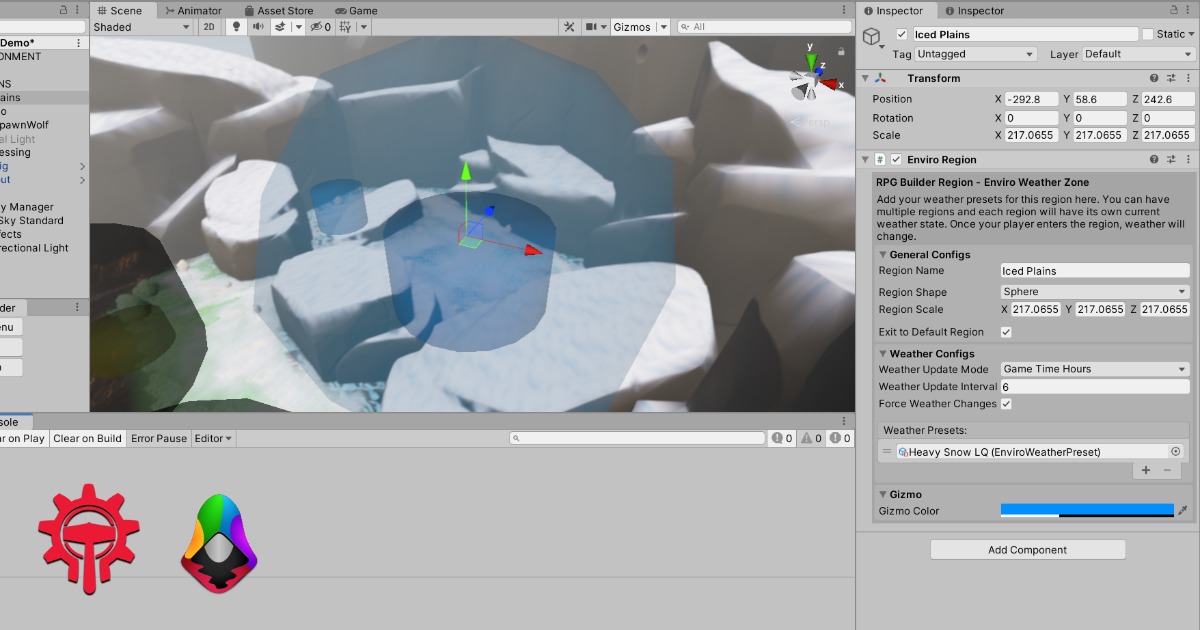Toggle the 2D view mode button
The image size is (1200, 630).
(209, 27)
